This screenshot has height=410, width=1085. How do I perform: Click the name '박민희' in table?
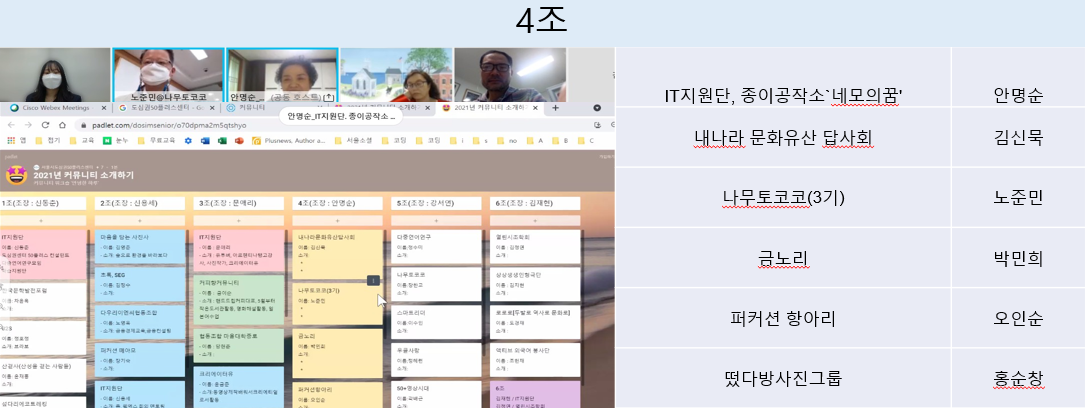[1017, 259]
